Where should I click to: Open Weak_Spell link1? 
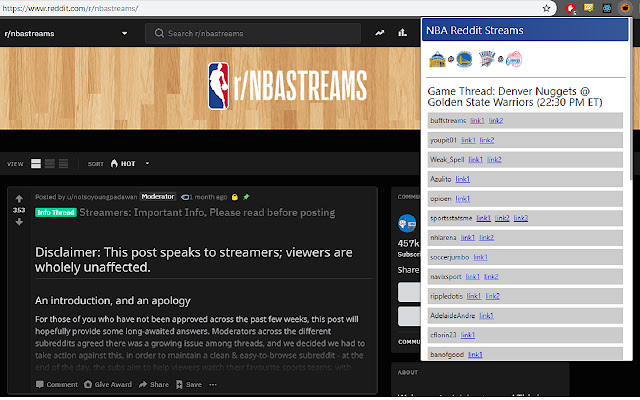(476, 160)
